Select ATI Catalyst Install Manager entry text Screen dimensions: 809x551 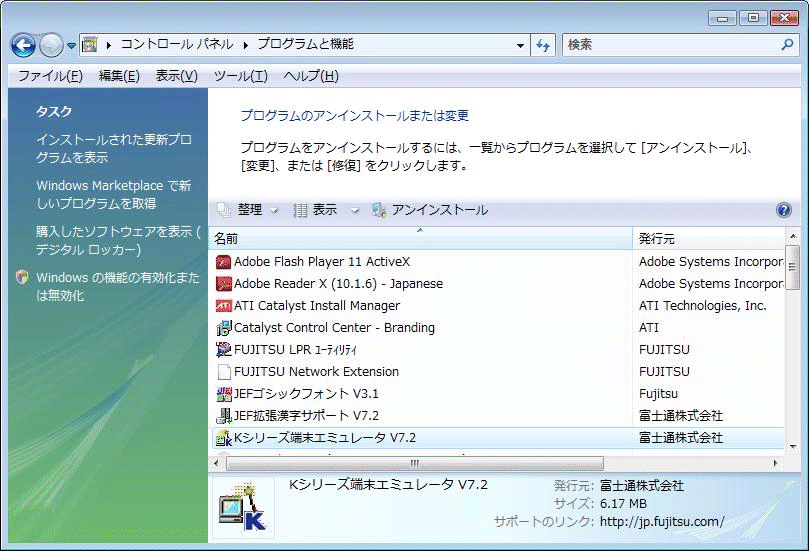tap(317, 306)
